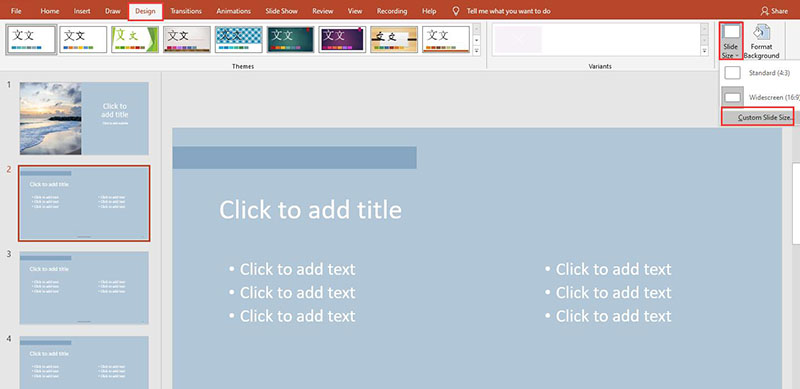Expand the full Themes gallery
The image size is (800, 389).
point(477,51)
